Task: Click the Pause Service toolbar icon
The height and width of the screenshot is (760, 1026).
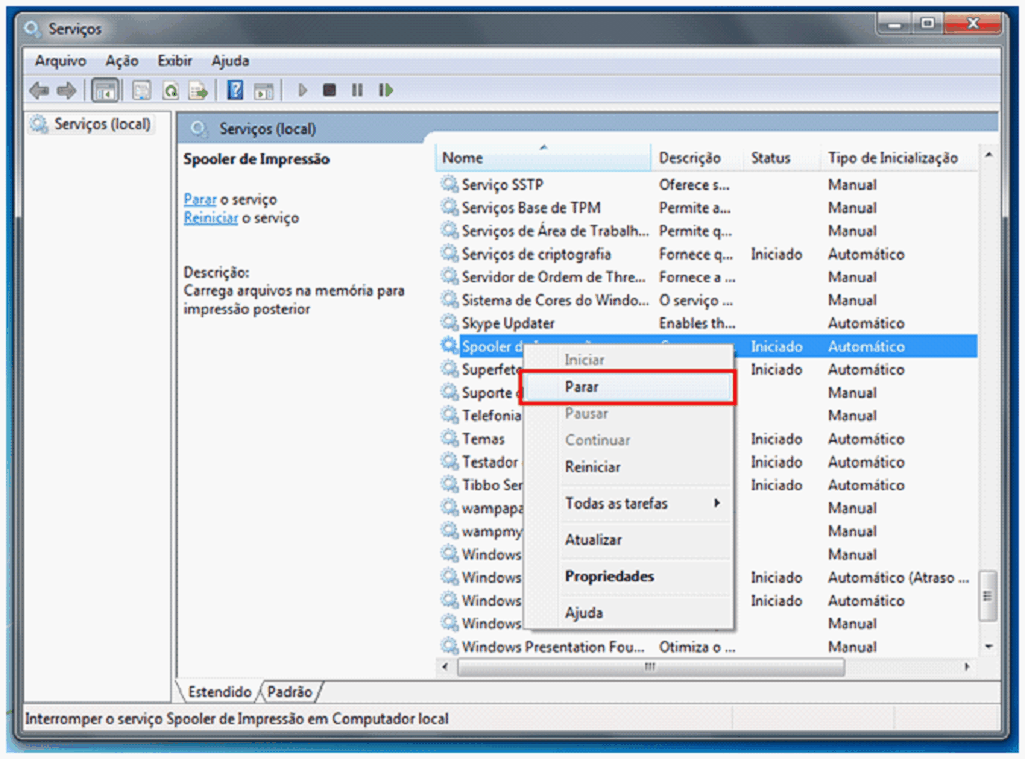Action: (357, 91)
